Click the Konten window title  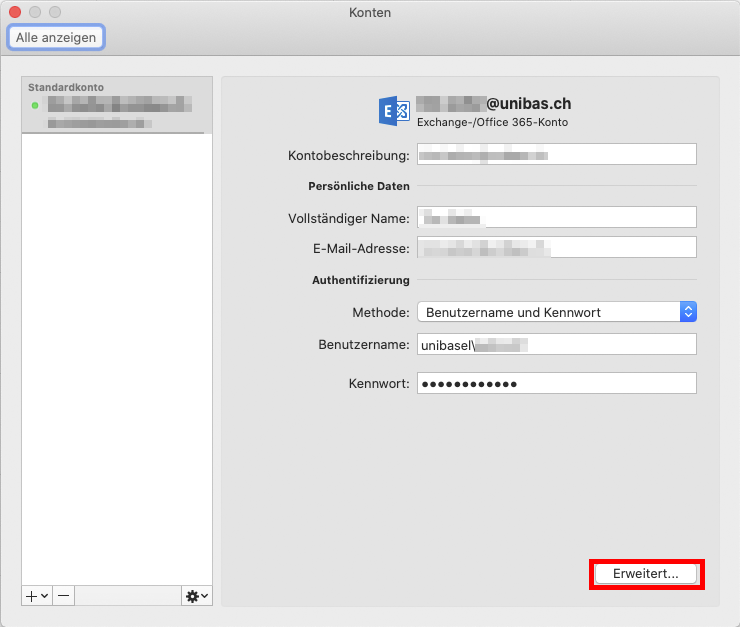click(370, 13)
